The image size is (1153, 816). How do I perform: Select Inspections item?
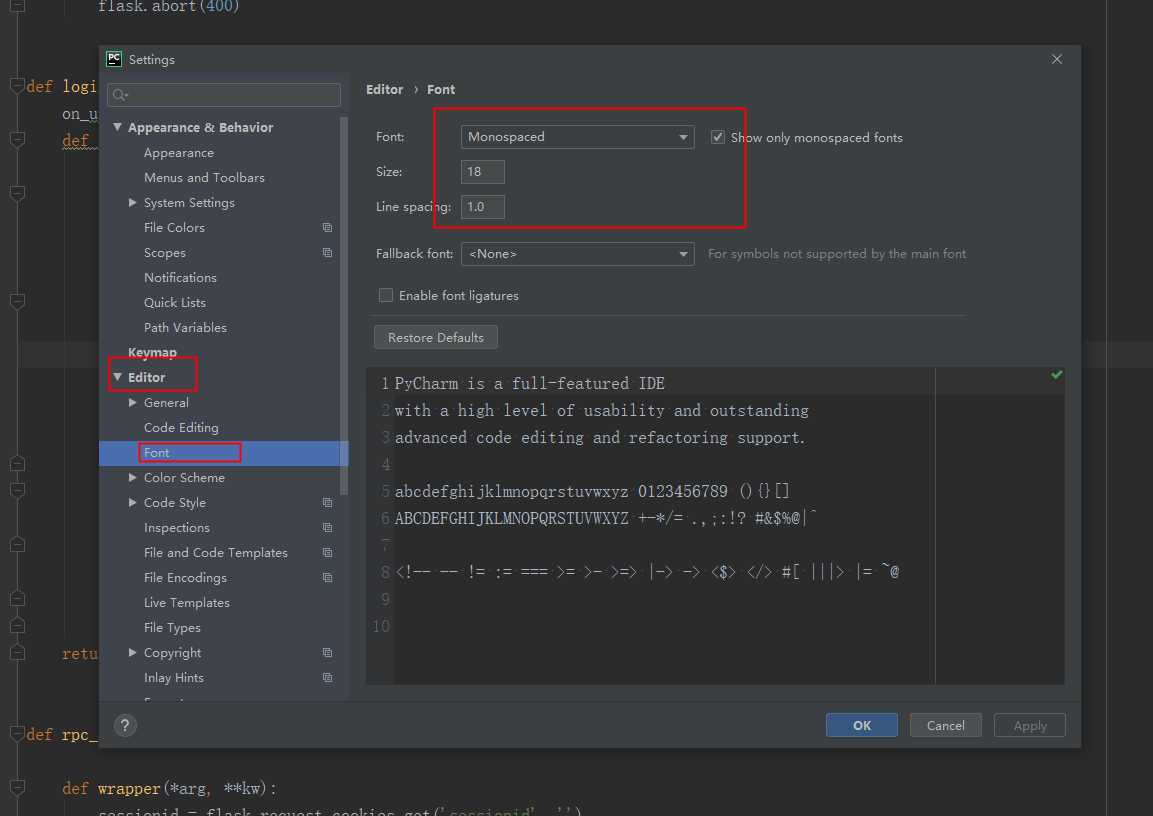tap(176, 528)
